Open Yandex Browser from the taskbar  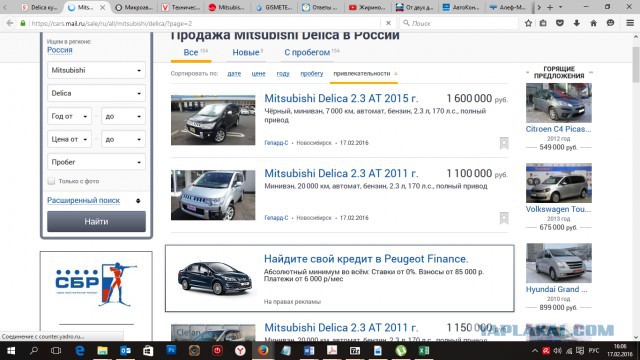click(240, 351)
